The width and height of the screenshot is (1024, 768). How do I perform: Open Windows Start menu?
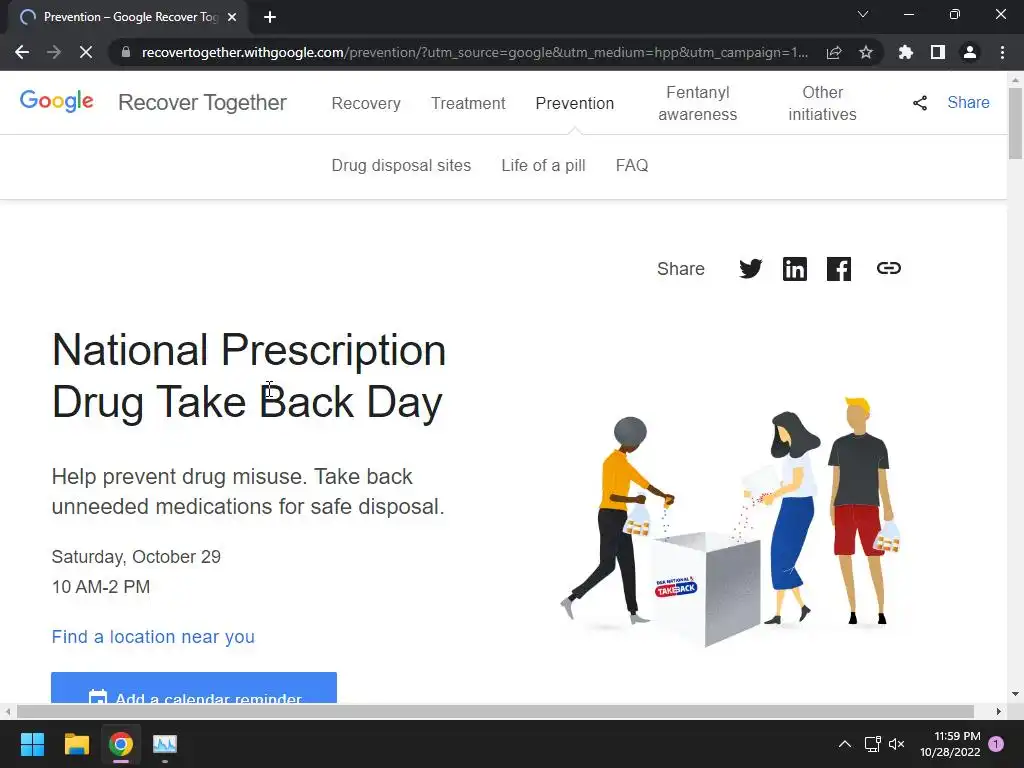pyautogui.click(x=32, y=744)
